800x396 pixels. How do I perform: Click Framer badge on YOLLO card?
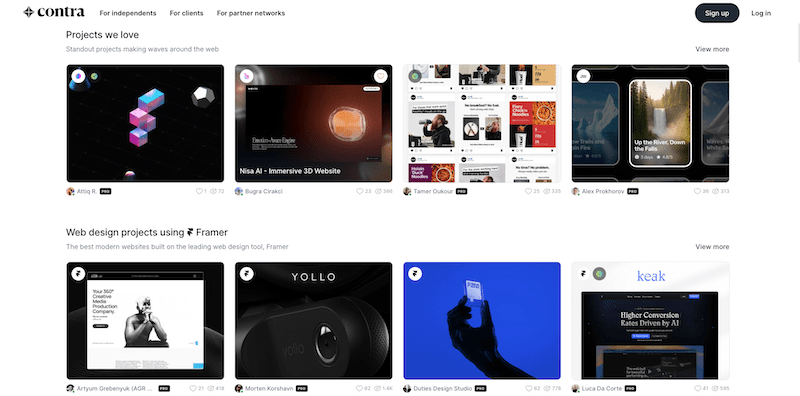(x=247, y=274)
